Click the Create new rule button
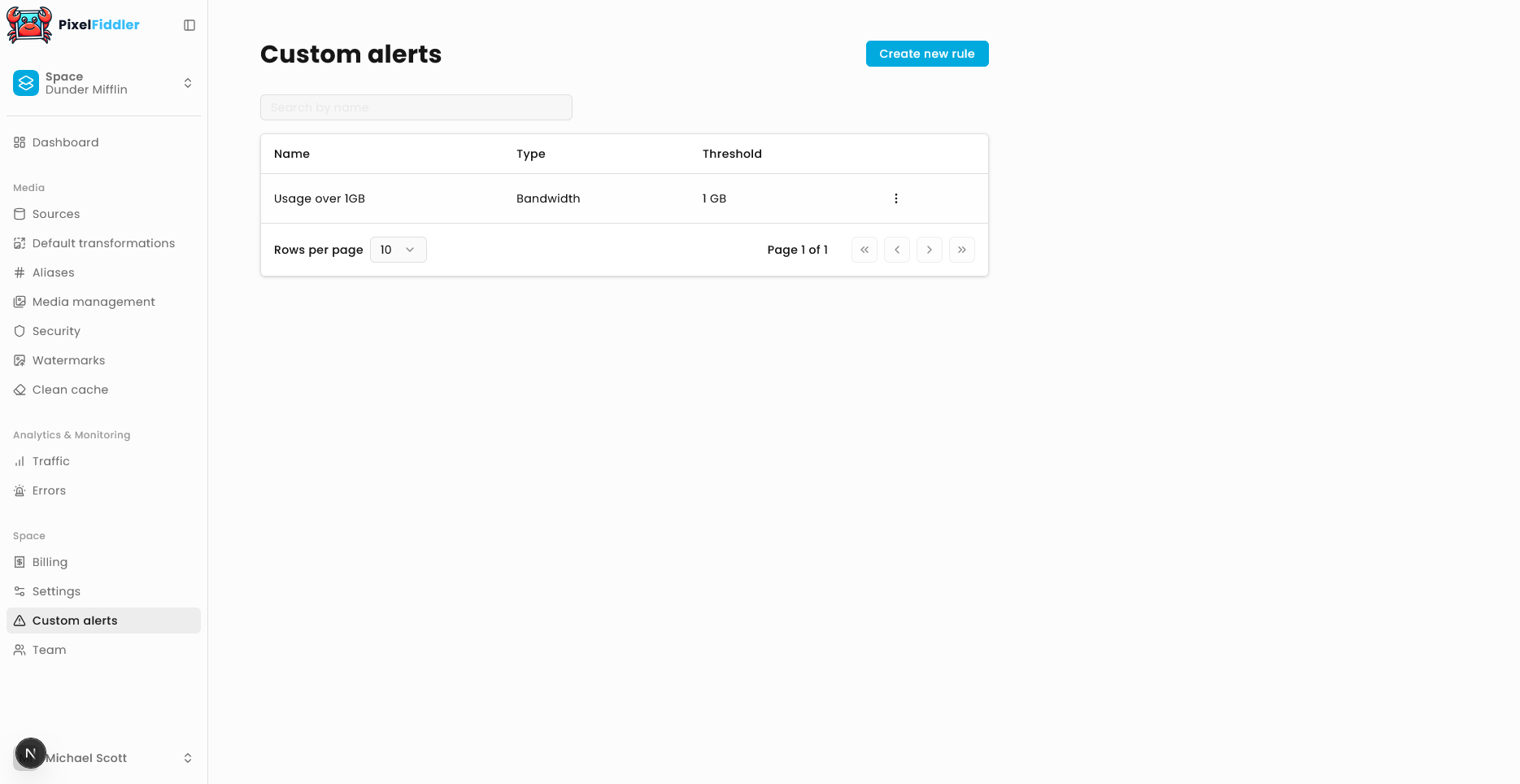This screenshot has height=784, width=1520. (x=927, y=54)
